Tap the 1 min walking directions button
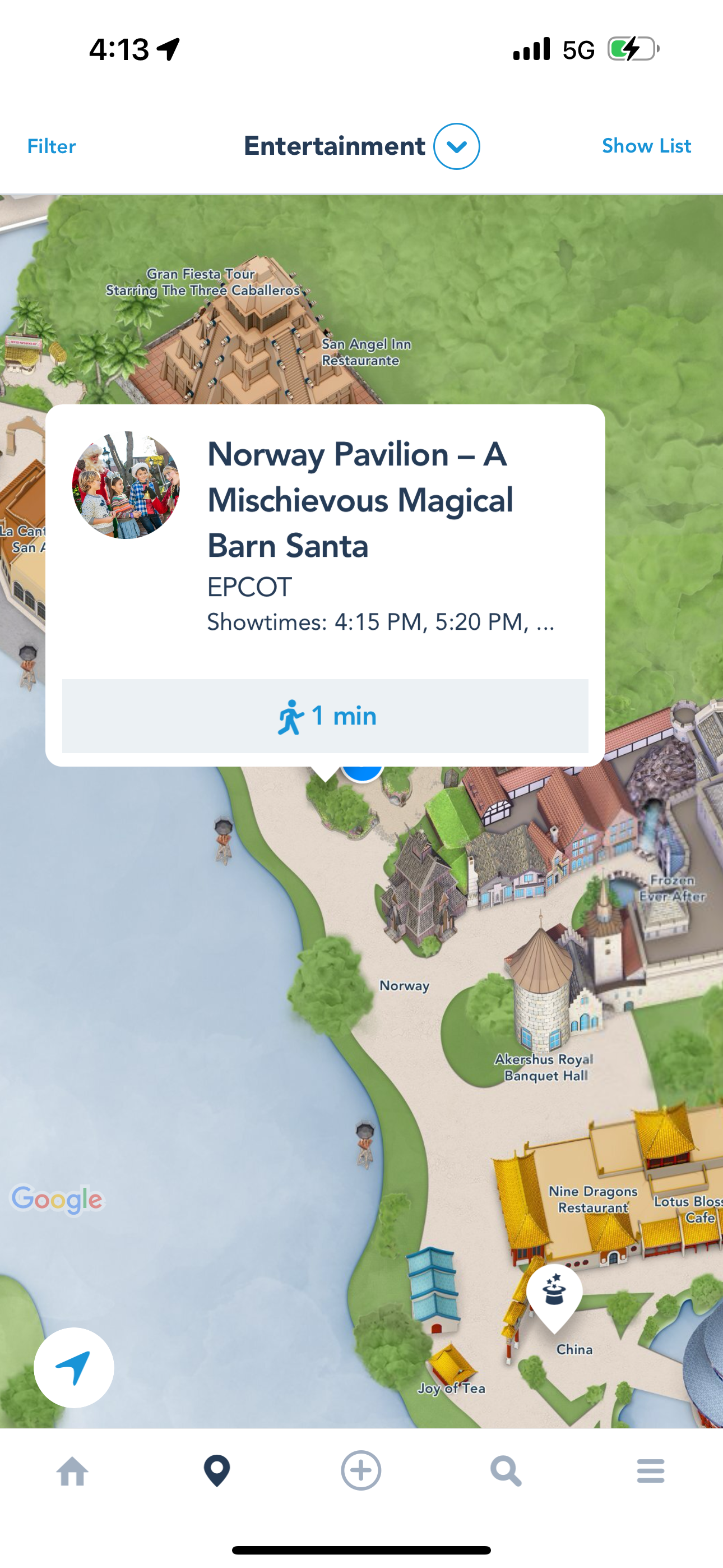723x1568 pixels. tap(325, 716)
